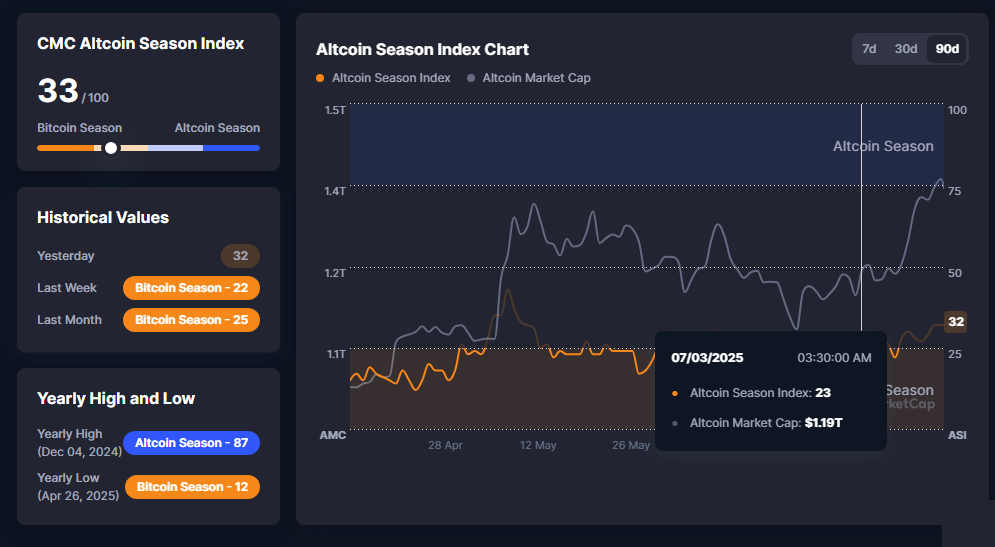Click the Yesterday value badge showing 32
Image resolution: width=995 pixels, height=547 pixels.
pyautogui.click(x=240, y=256)
